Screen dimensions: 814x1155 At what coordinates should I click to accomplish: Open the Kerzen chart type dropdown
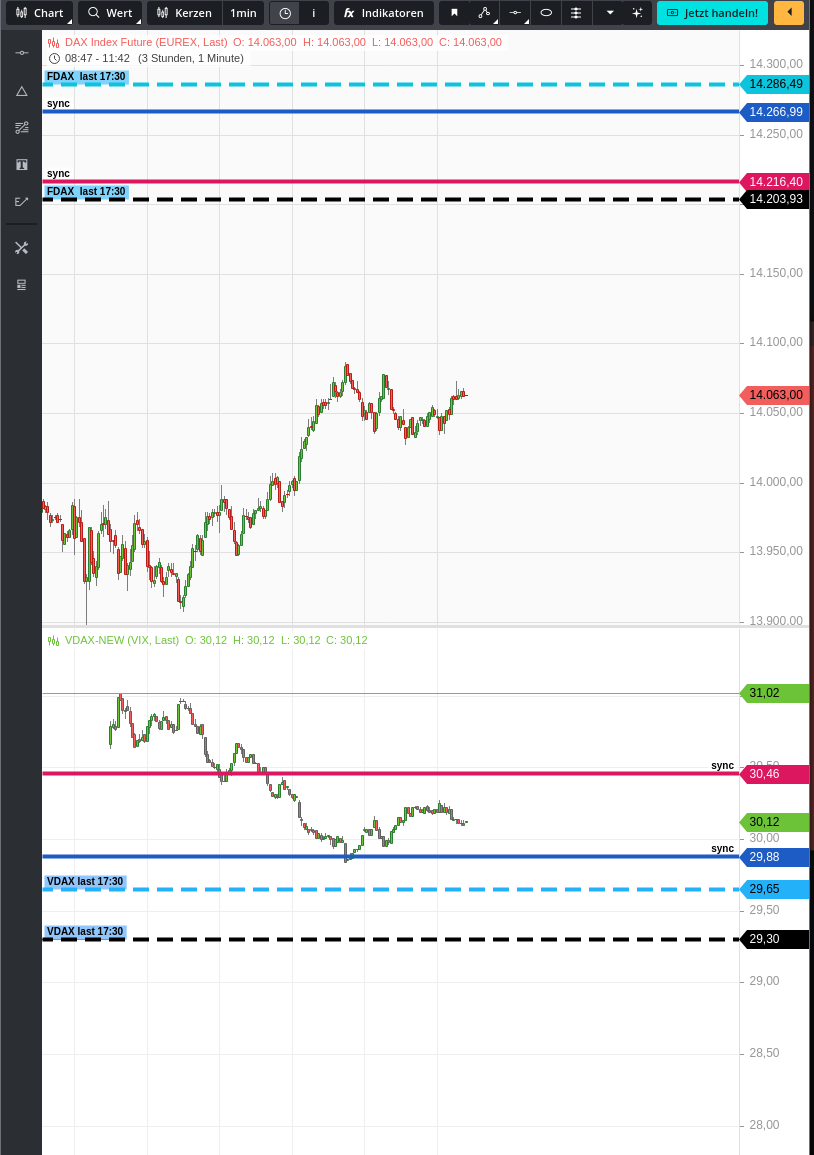183,13
